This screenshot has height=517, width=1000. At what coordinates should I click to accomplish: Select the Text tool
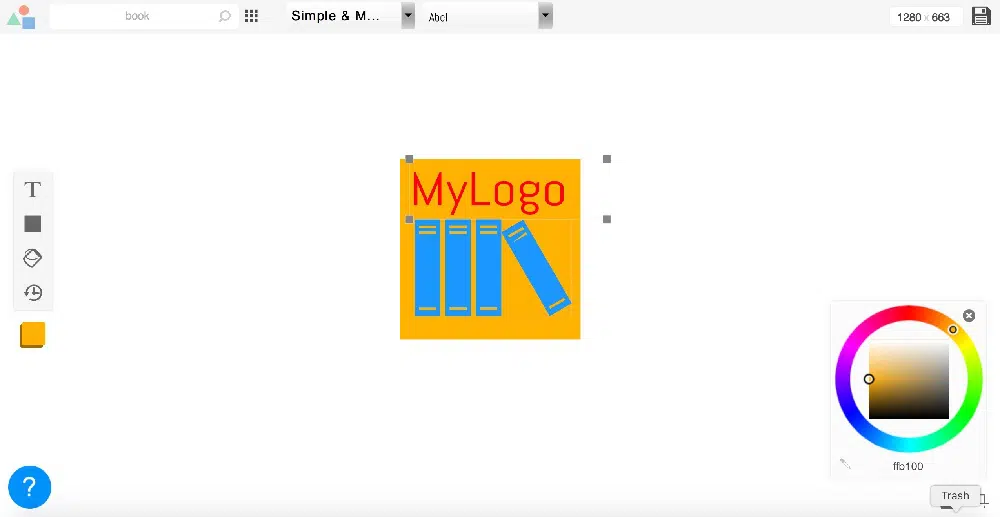point(33,190)
